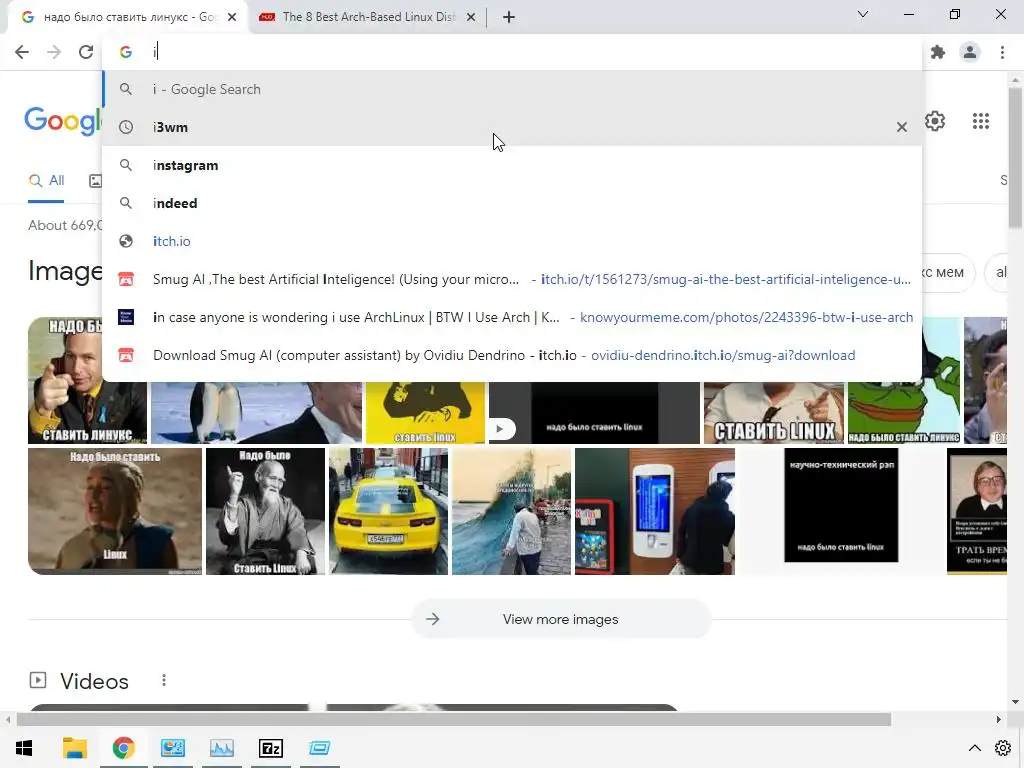Open the performance graph taskbar icon
This screenshot has width=1024, height=768.
pos(221,748)
